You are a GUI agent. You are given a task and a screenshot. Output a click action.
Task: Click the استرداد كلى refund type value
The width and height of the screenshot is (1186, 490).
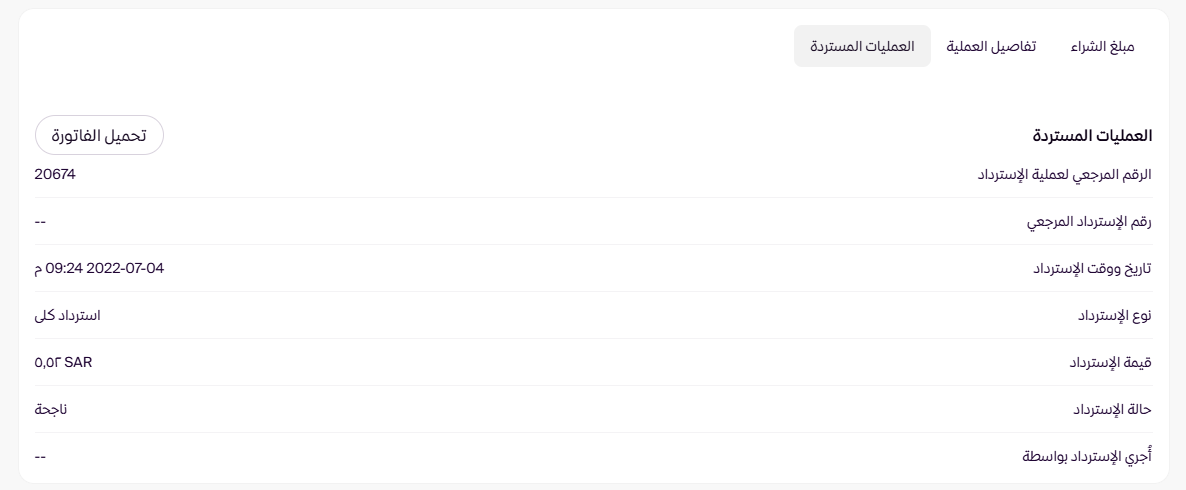coord(67,315)
